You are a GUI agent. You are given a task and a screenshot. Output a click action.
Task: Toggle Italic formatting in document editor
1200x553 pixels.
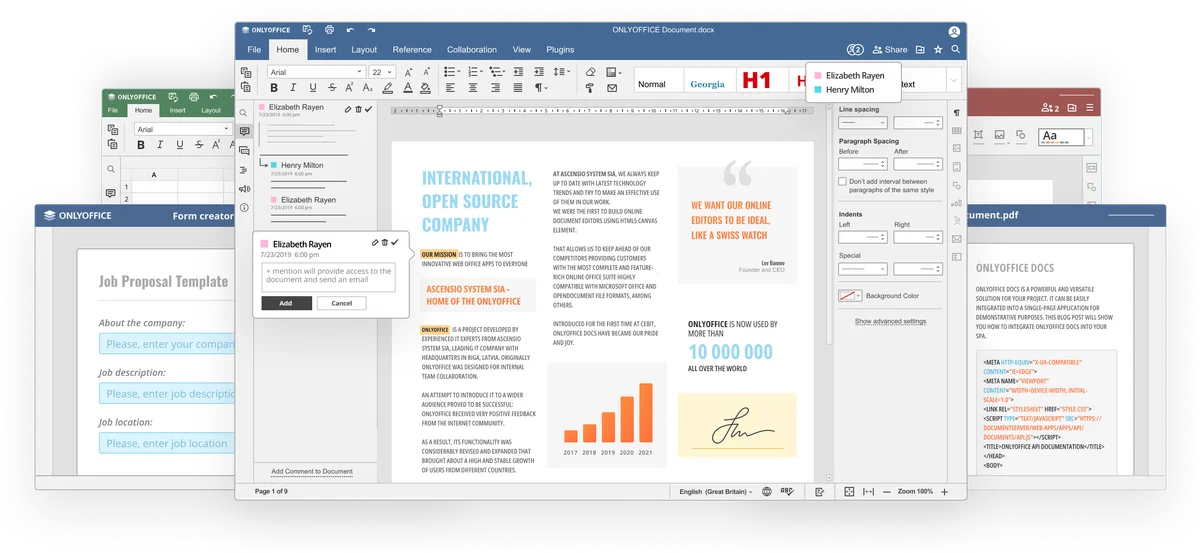[x=293, y=88]
